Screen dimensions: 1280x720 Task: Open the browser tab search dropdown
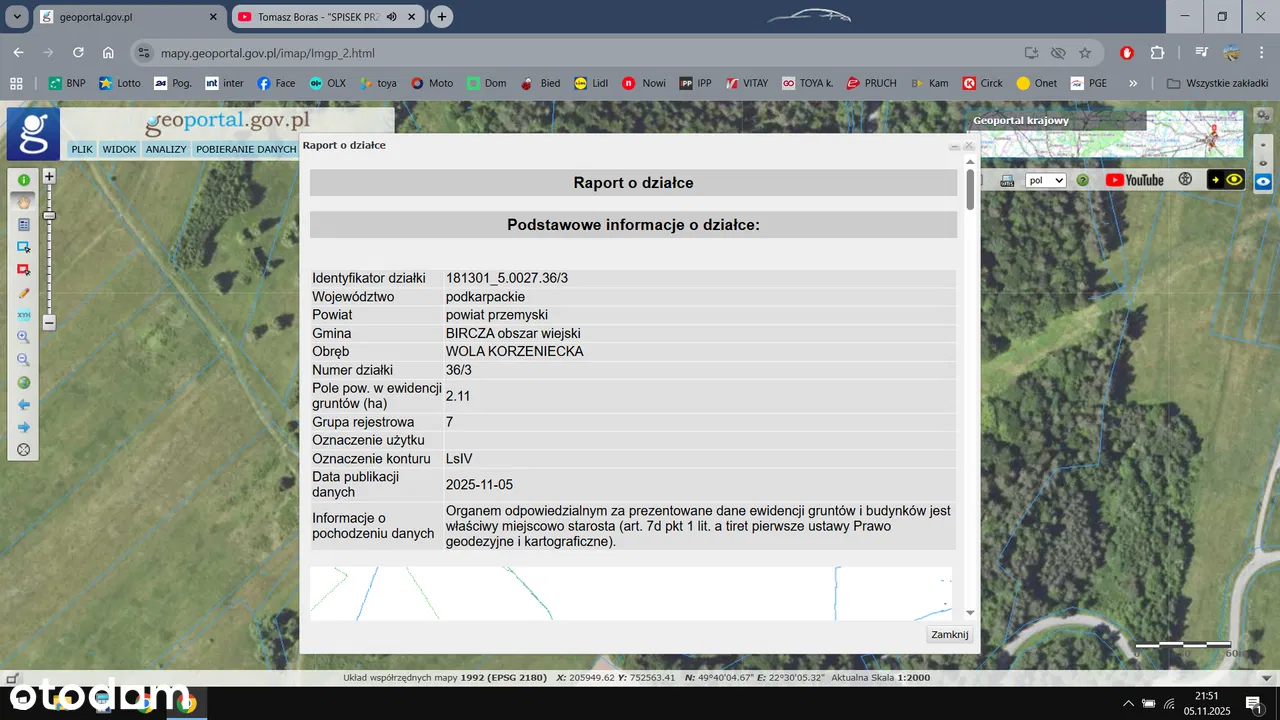point(17,17)
